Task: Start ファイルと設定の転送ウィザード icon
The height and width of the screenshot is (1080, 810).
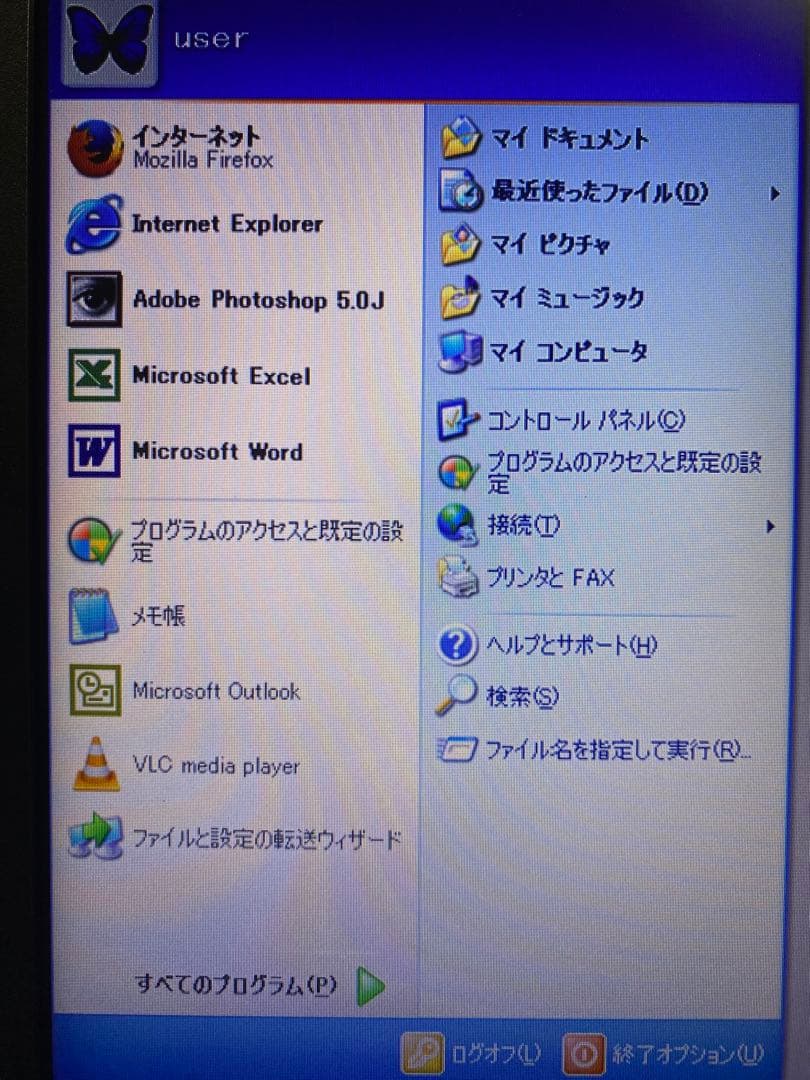Action: 96,838
